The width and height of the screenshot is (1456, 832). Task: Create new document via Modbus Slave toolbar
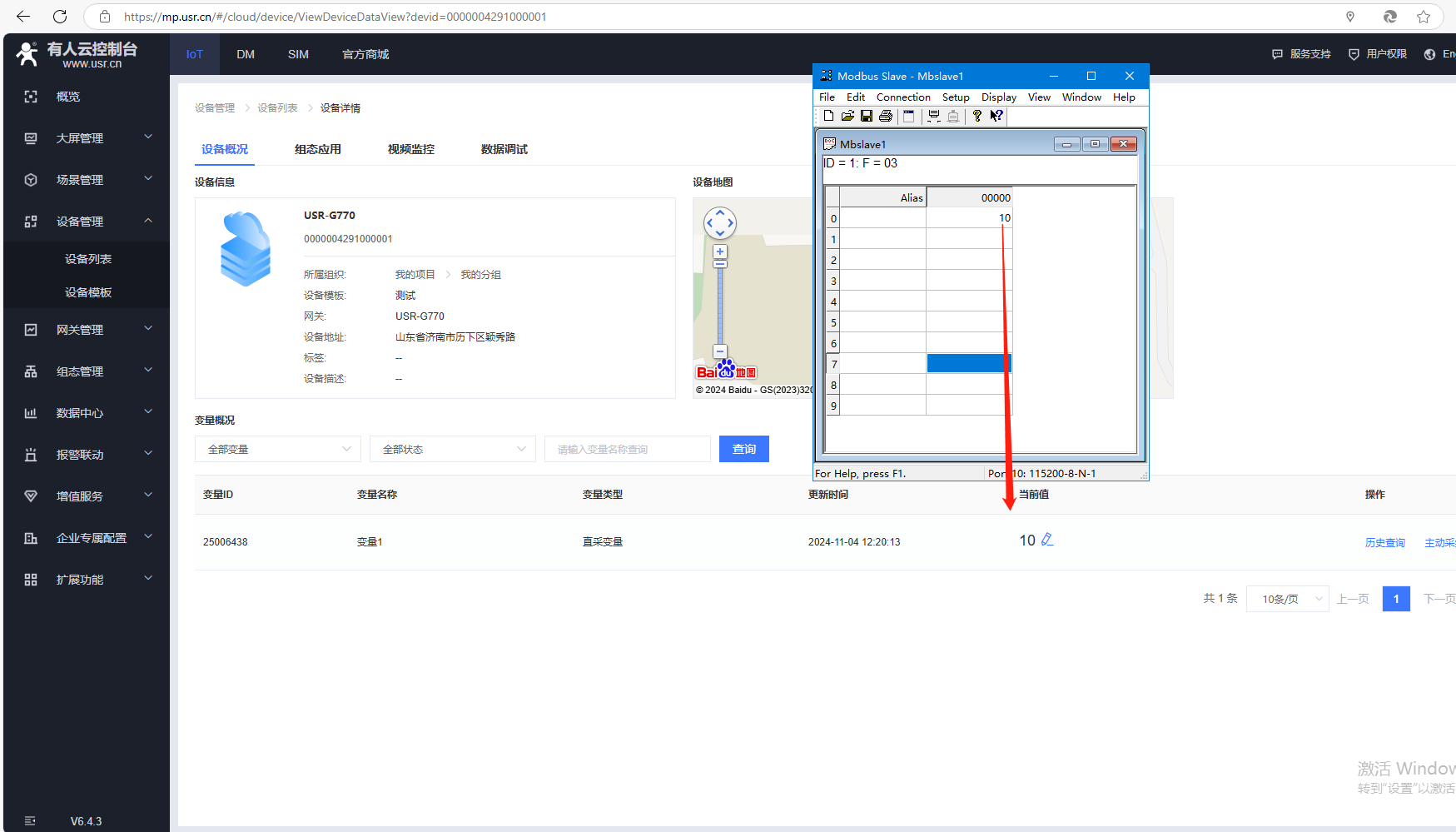(x=828, y=116)
